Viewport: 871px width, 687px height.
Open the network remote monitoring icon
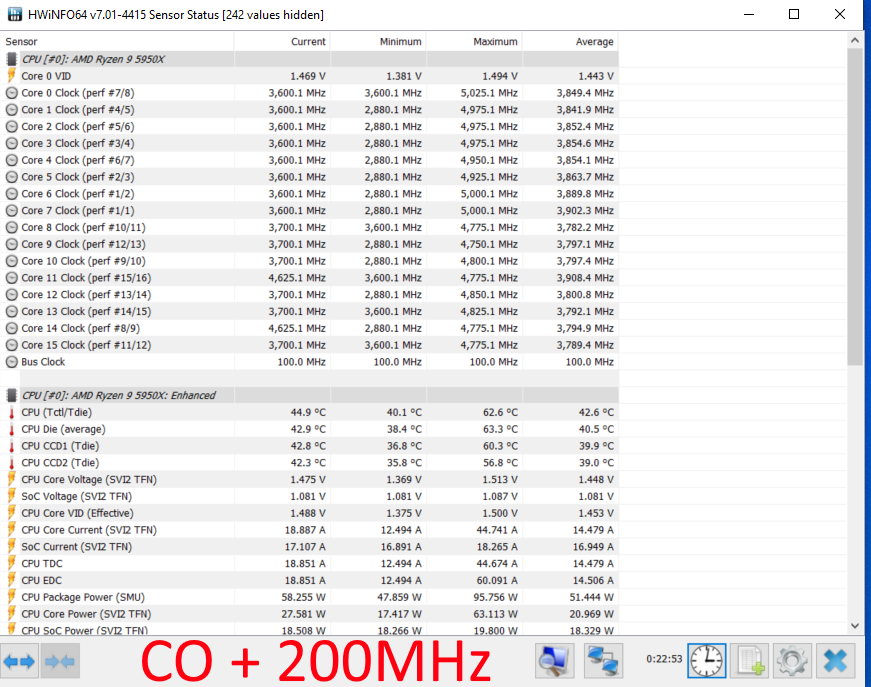pyautogui.click(x=603, y=661)
